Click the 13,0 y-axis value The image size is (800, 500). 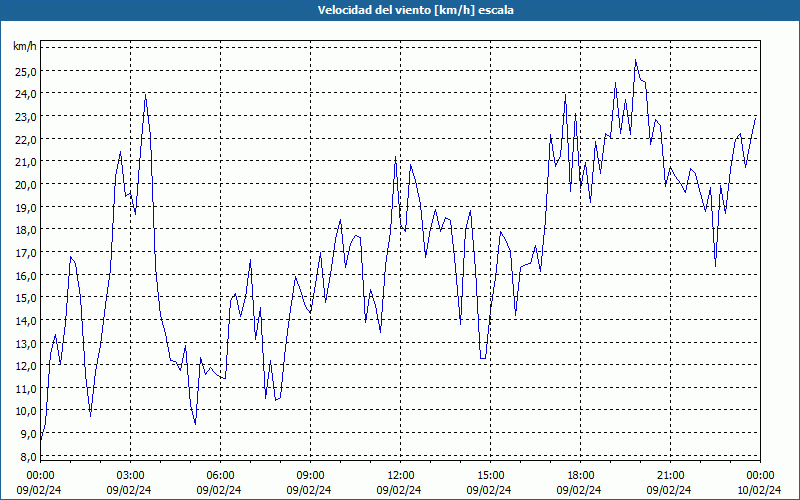[x=26, y=343]
